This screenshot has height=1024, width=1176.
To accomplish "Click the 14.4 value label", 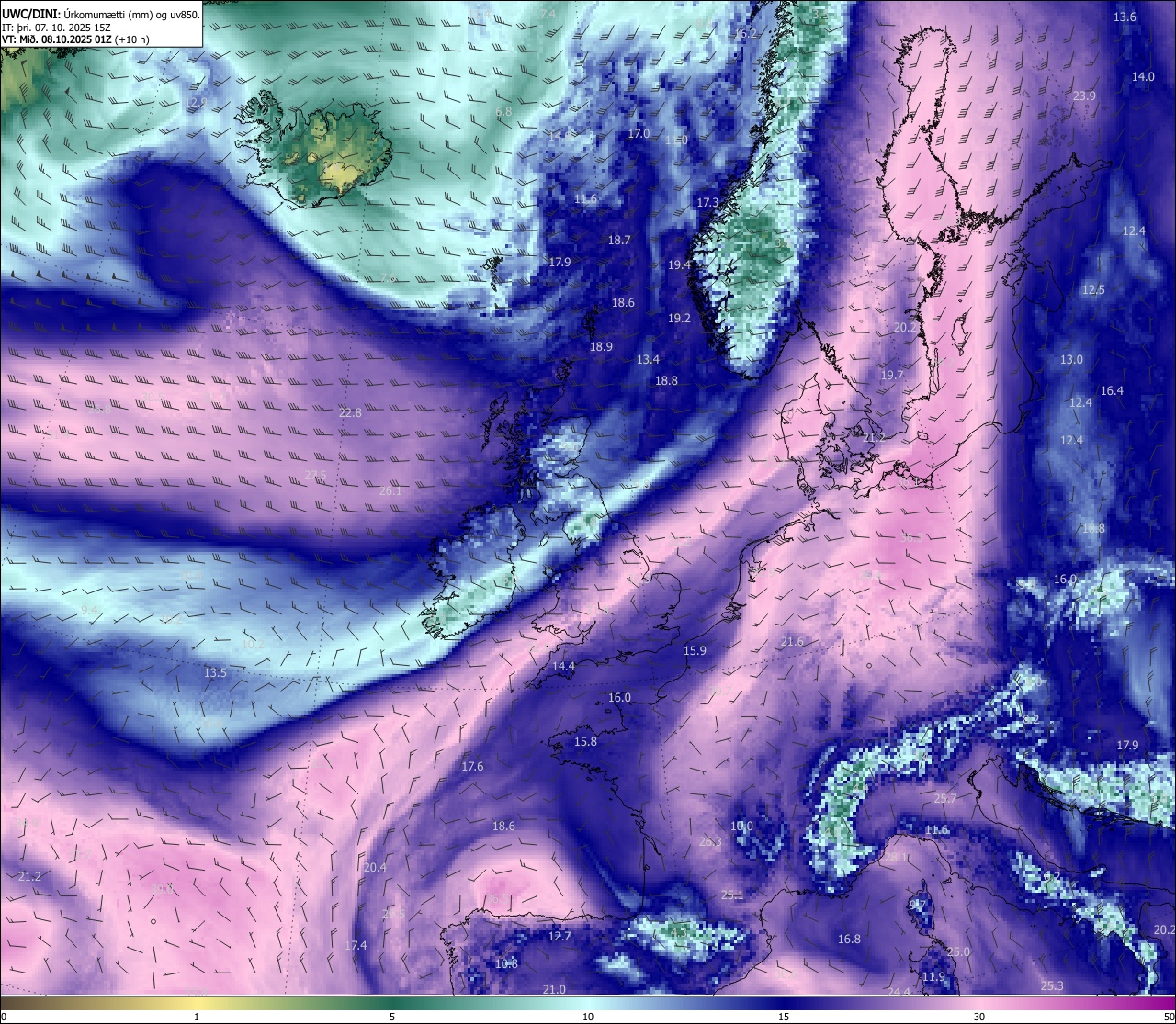I will pyautogui.click(x=563, y=666).
